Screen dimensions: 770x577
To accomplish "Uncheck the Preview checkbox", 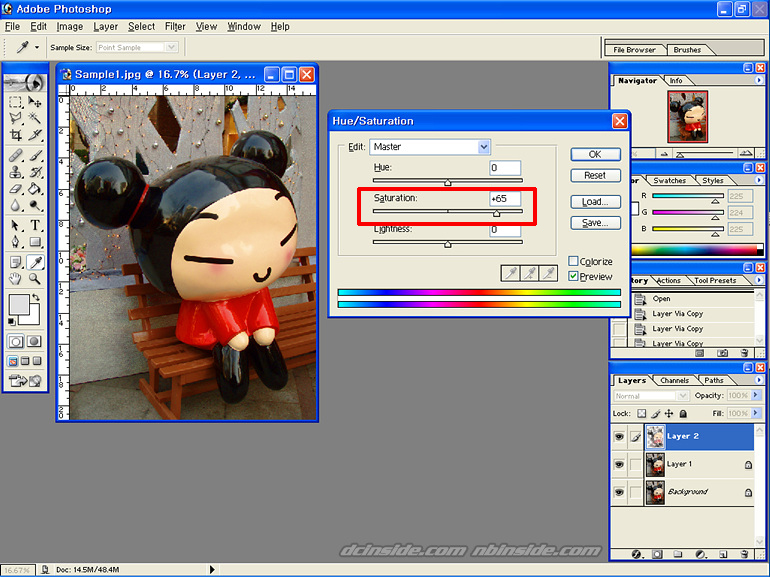I will [573, 276].
